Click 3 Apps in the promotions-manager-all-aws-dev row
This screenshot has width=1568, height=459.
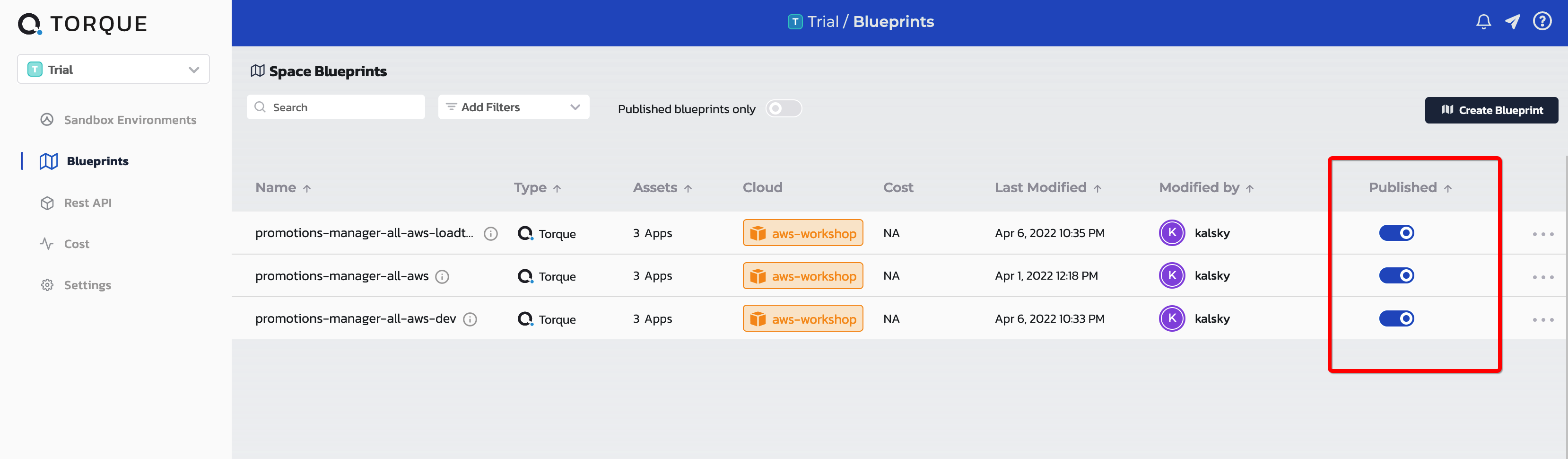tap(653, 319)
